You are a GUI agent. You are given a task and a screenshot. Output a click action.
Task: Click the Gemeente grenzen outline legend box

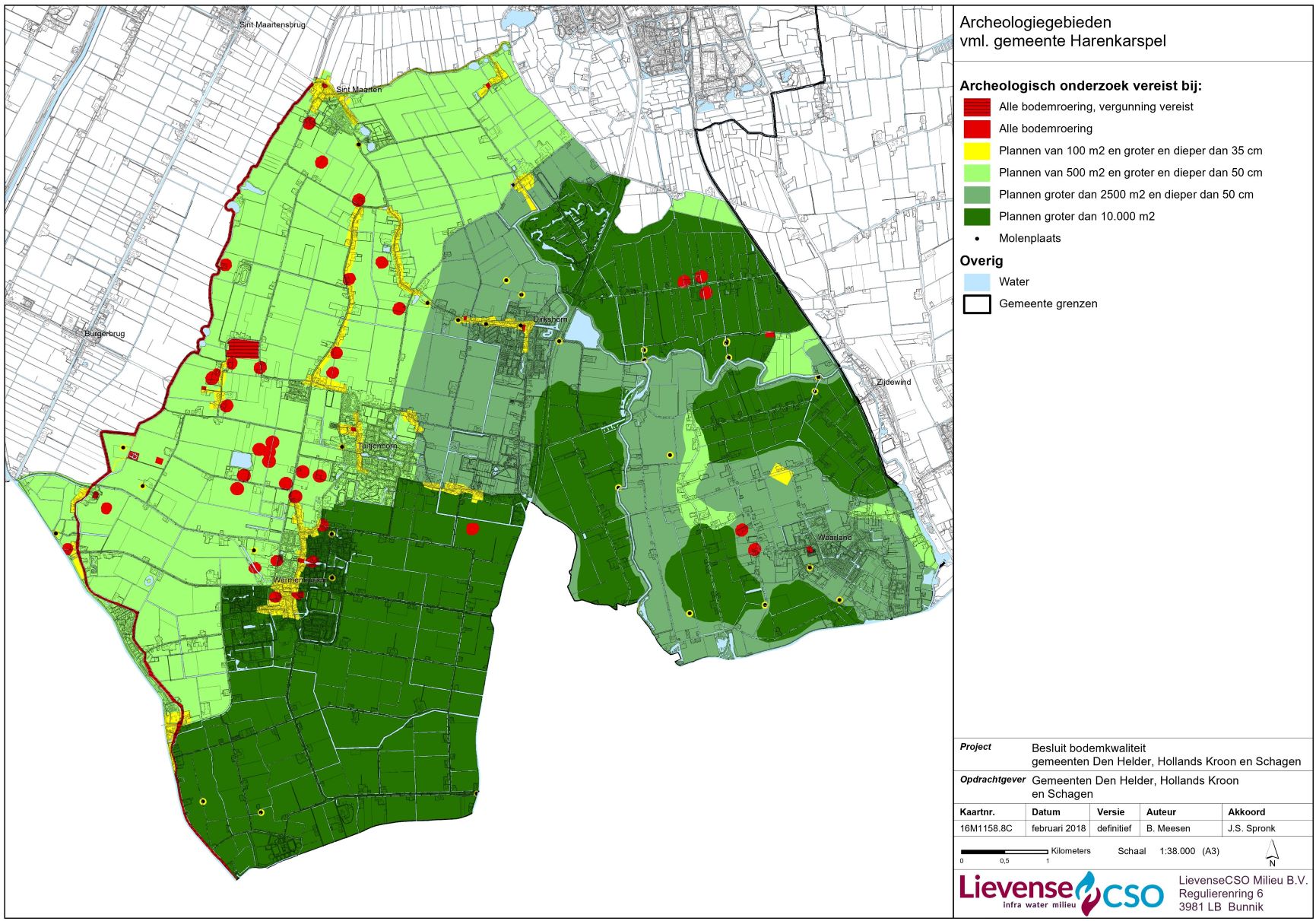977,304
